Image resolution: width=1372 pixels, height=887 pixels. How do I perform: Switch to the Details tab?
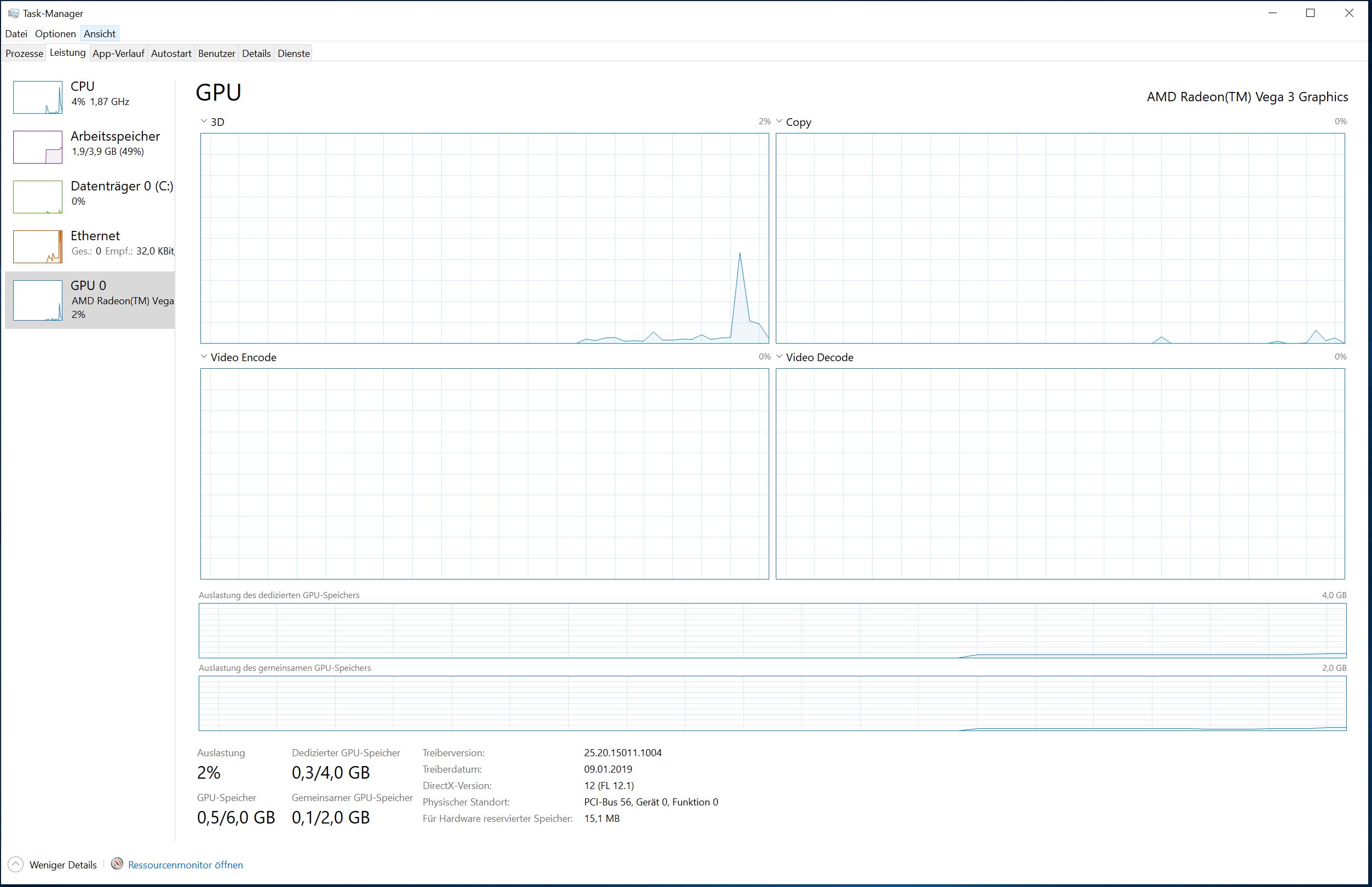coord(256,53)
